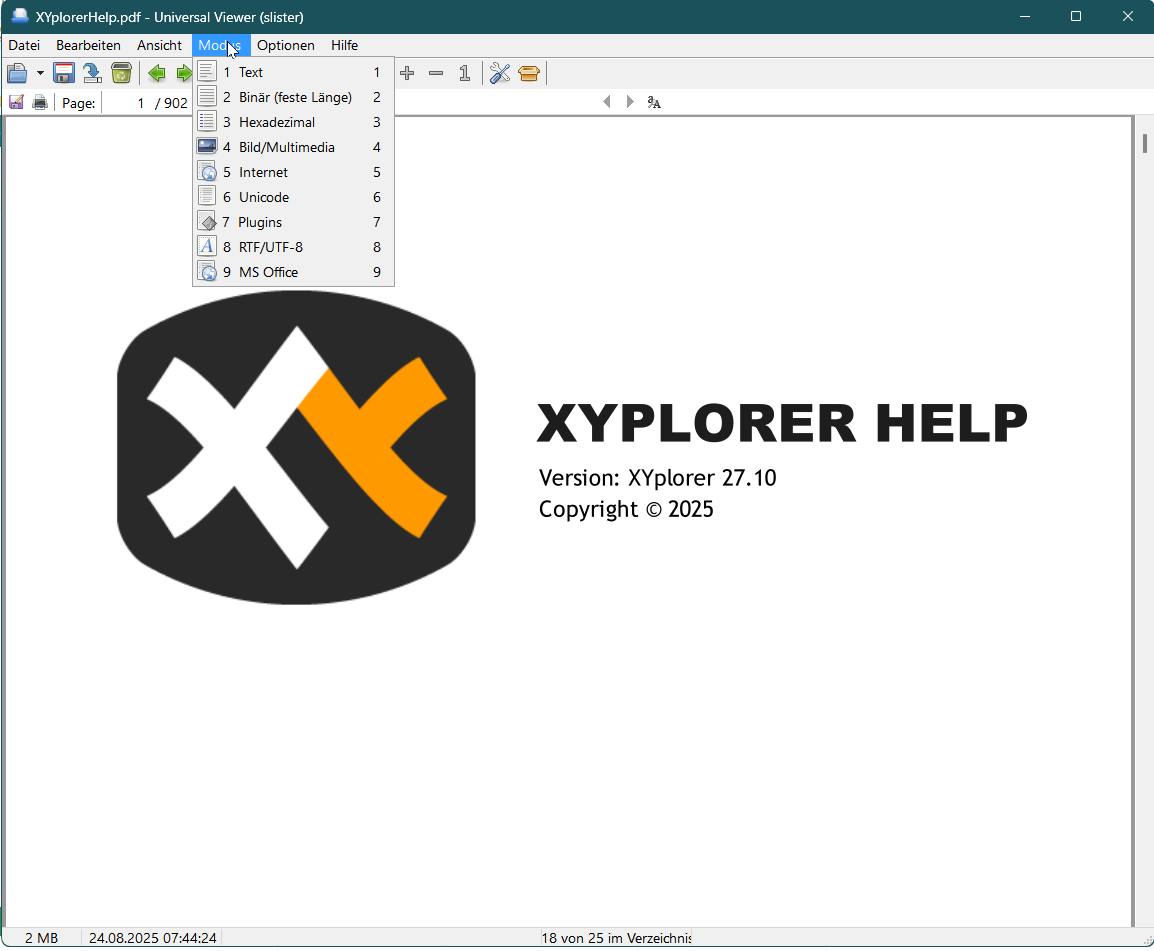Open the Ansicht menu
The image size is (1154, 951).
pyautogui.click(x=159, y=45)
